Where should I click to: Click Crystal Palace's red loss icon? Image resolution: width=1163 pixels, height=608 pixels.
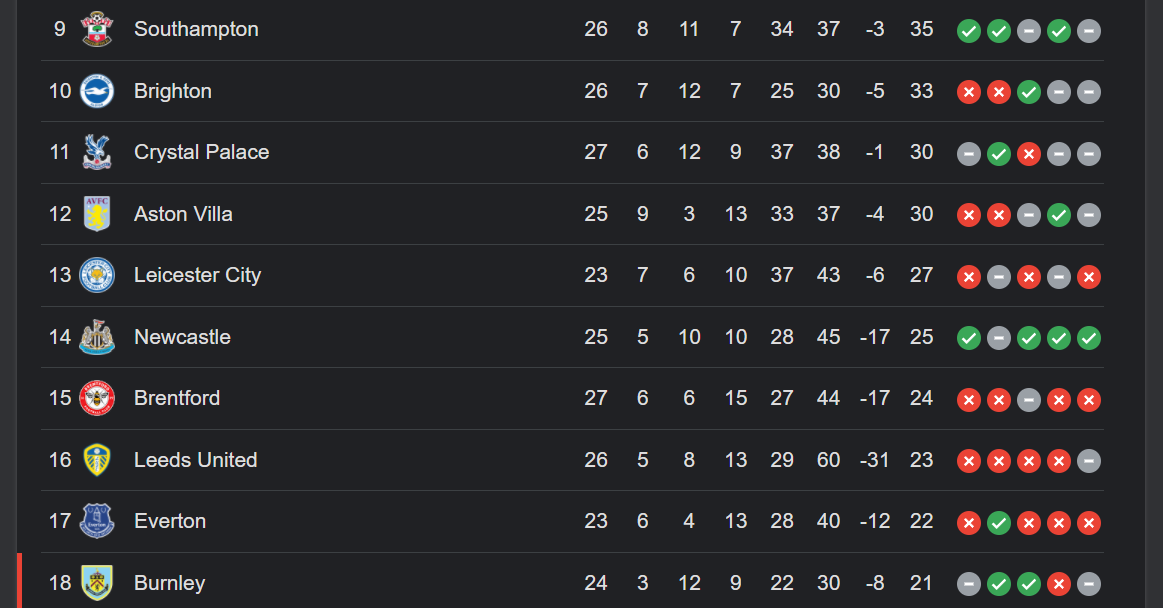[1028, 154]
